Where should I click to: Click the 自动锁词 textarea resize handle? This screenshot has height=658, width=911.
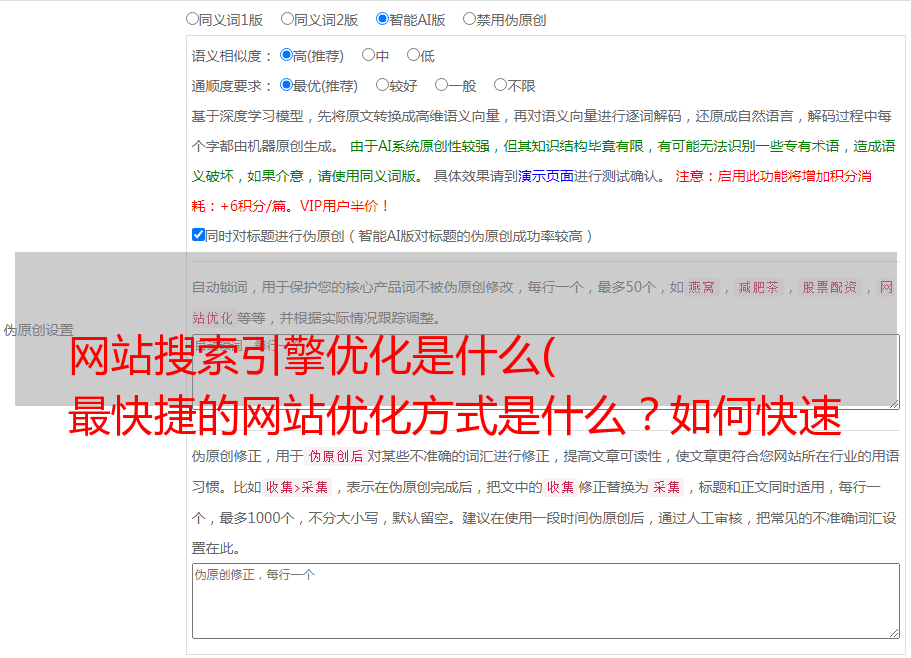click(894, 404)
